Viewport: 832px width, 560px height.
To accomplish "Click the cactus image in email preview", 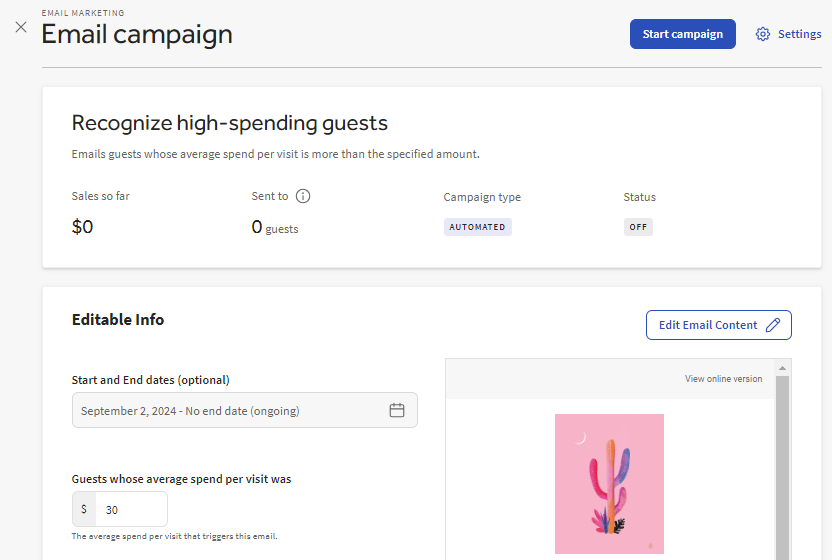I will pos(609,484).
